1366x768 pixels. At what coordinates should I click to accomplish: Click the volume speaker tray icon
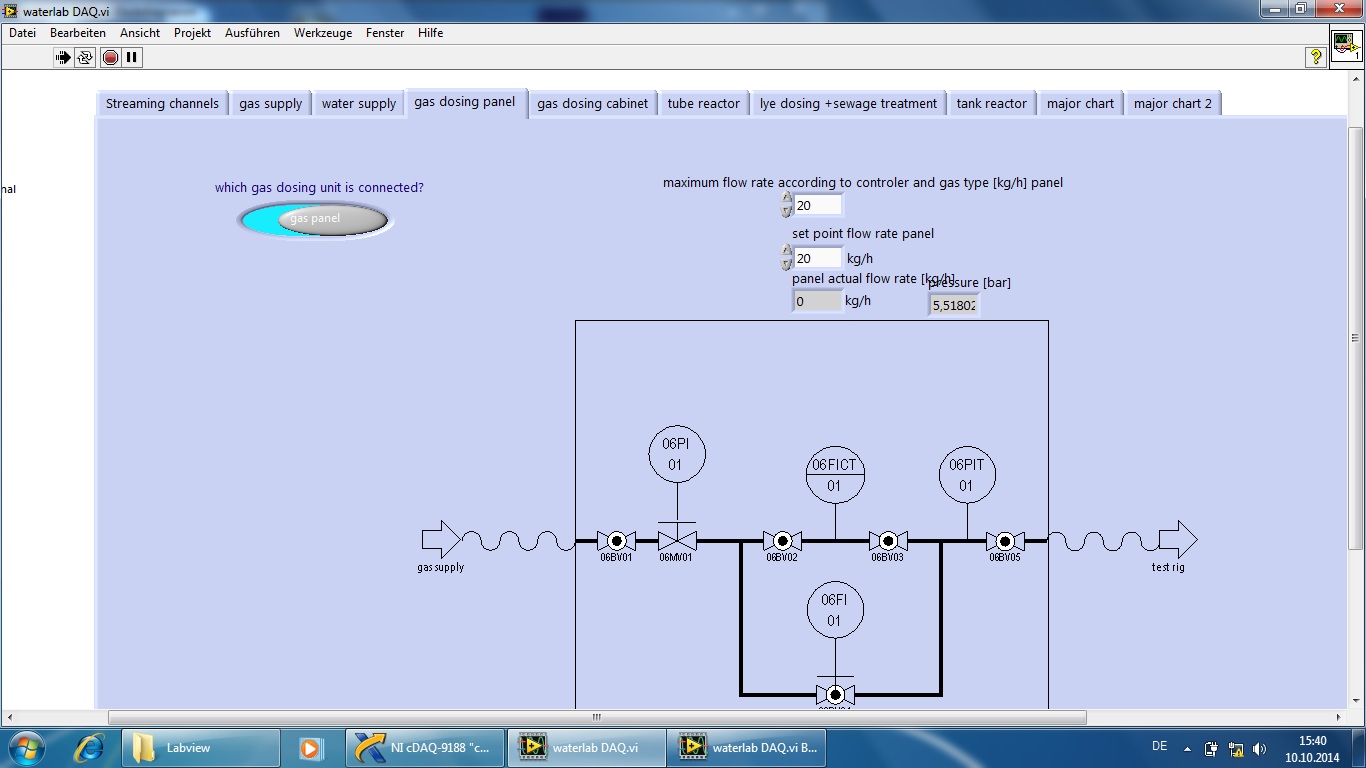tap(1259, 748)
